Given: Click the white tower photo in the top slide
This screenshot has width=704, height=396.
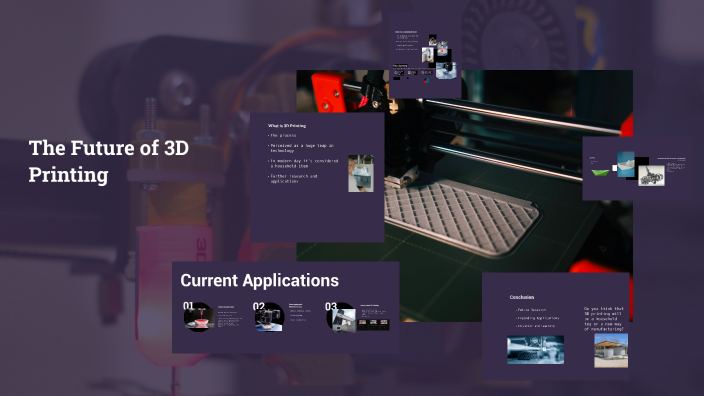Looking at the screenshot, I should (427, 55).
